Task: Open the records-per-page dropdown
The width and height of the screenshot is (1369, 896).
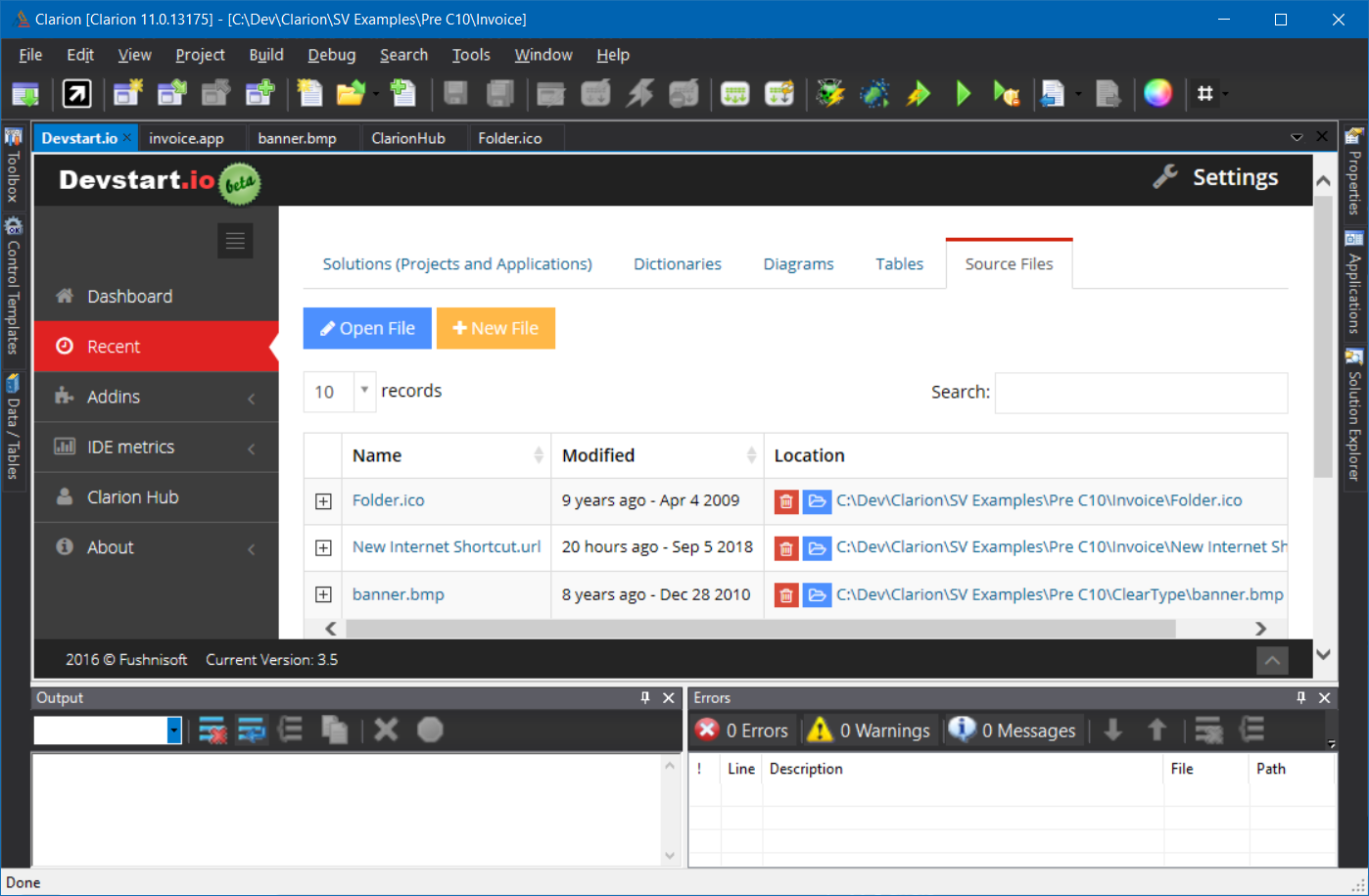Action: pyautogui.click(x=364, y=391)
